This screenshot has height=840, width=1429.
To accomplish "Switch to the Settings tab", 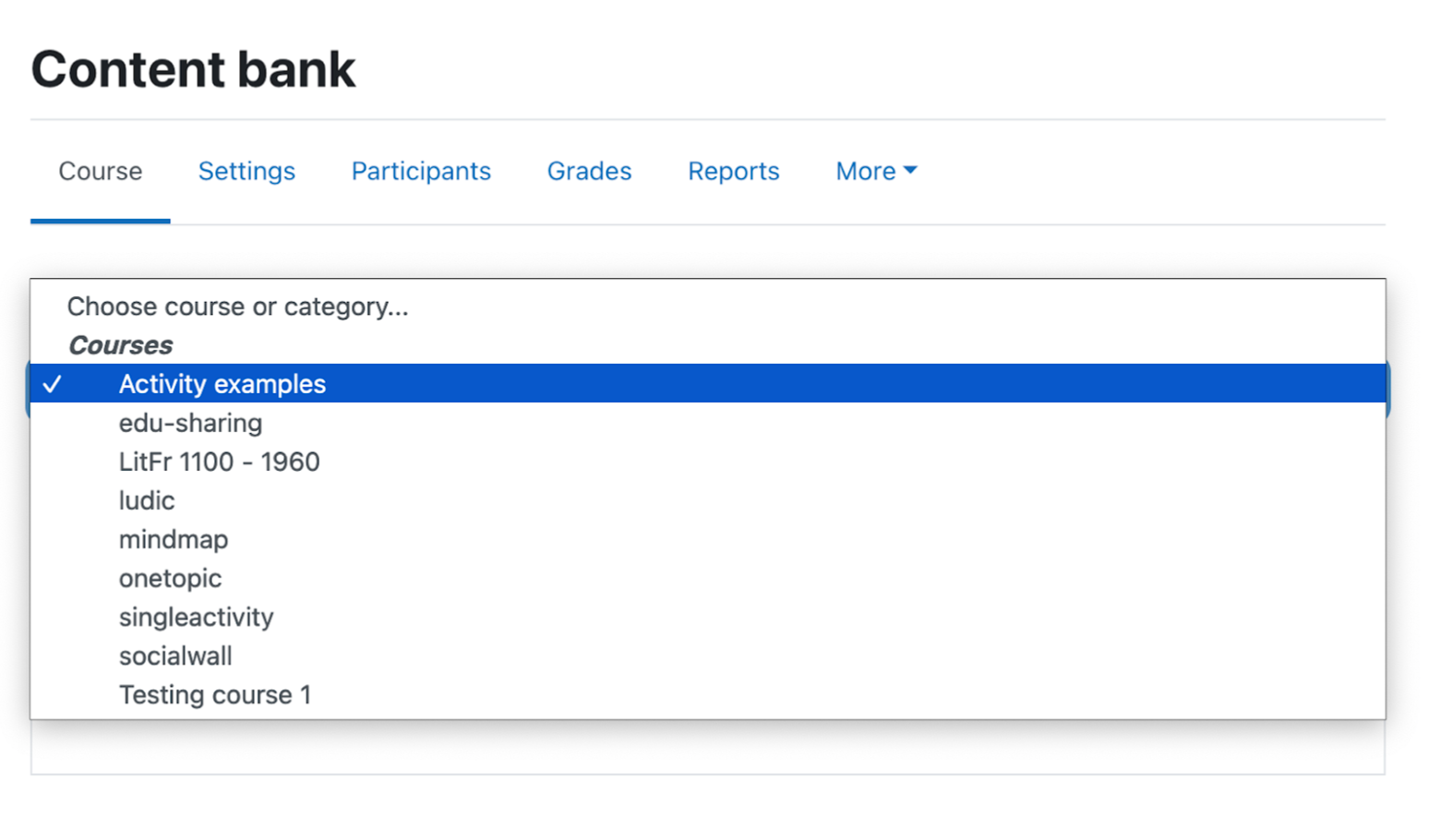I will [246, 172].
